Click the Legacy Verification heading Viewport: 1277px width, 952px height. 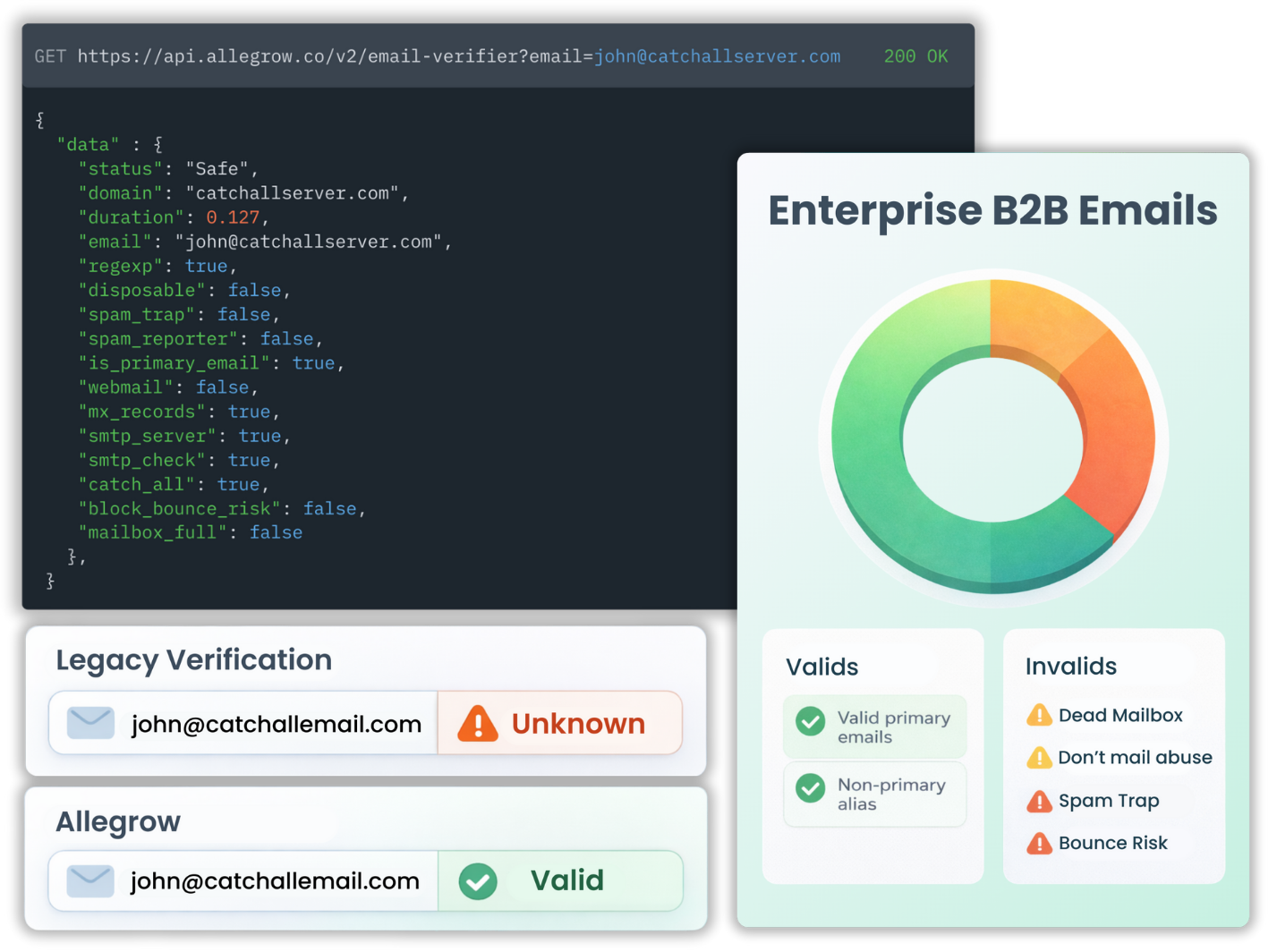[x=193, y=660]
